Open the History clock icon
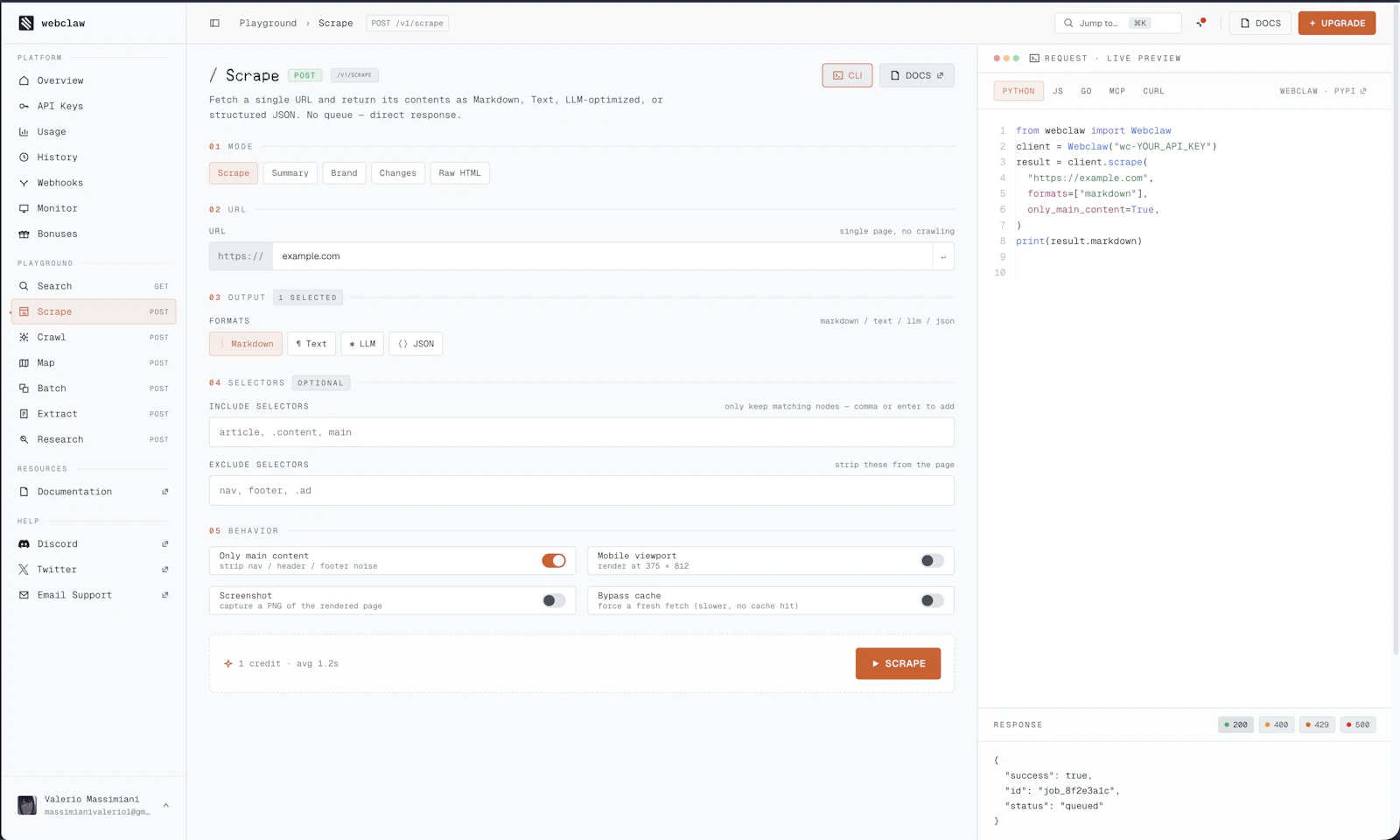1400x840 pixels. 24,157
